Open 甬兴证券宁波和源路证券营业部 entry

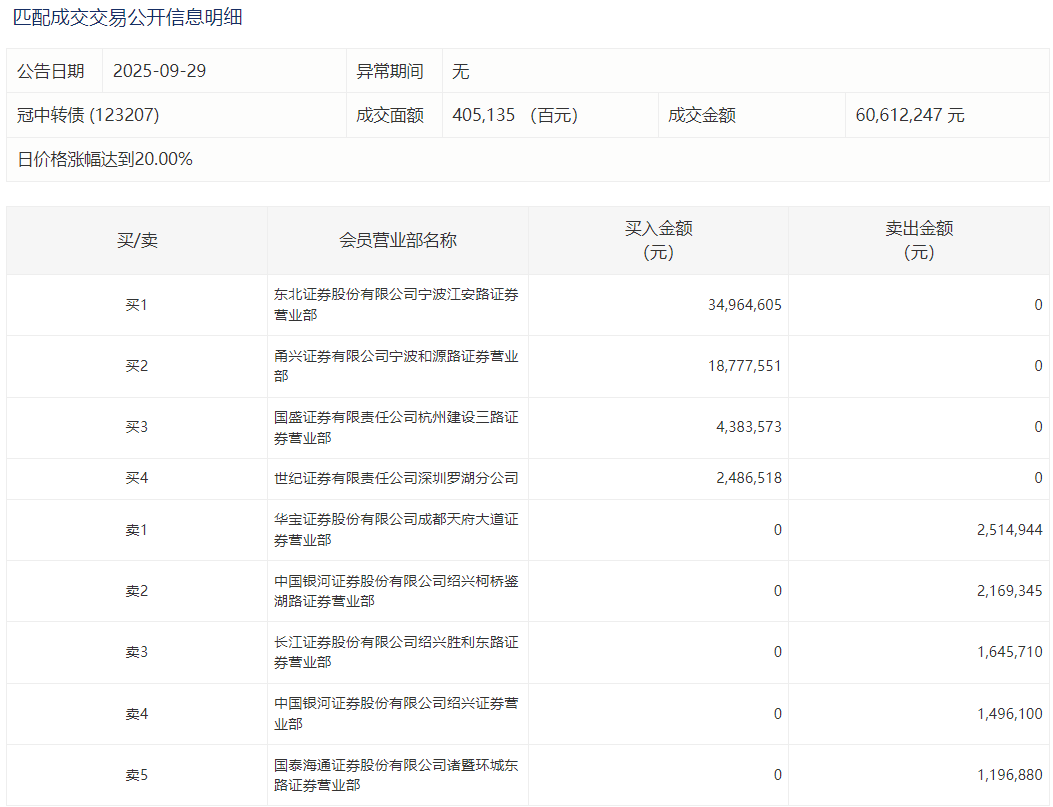tap(396, 366)
